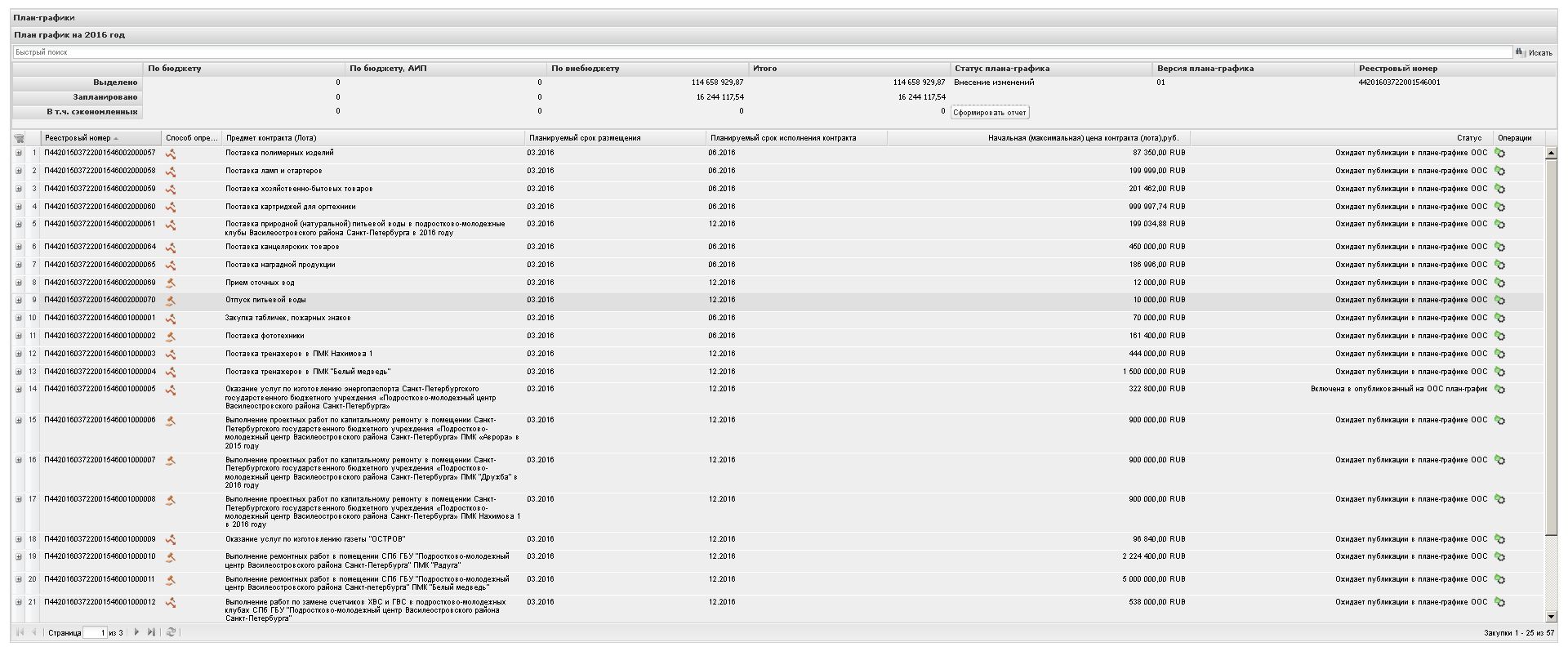This screenshot has width=1568, height=647.
Task: Click Планируемый срок размещения column header
Action: point(615,138)
